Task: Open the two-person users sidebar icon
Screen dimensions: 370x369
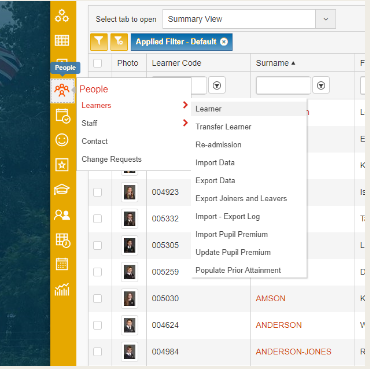Action: [x=62, y=215]
